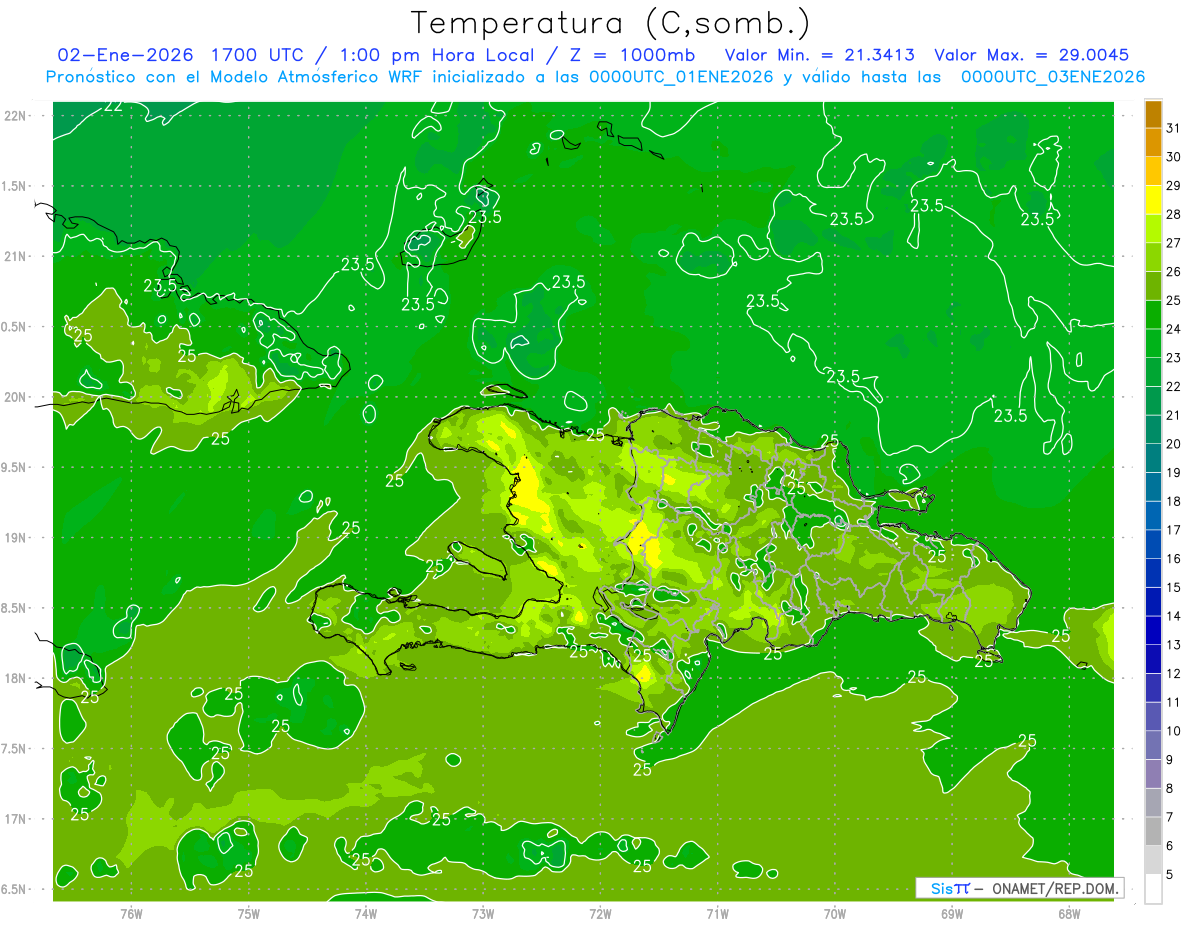Screen dimensions: 1200x927
Task: Click the 'ONAMET/REP.DOM.' credit label
Action: tap(1054, 888)
